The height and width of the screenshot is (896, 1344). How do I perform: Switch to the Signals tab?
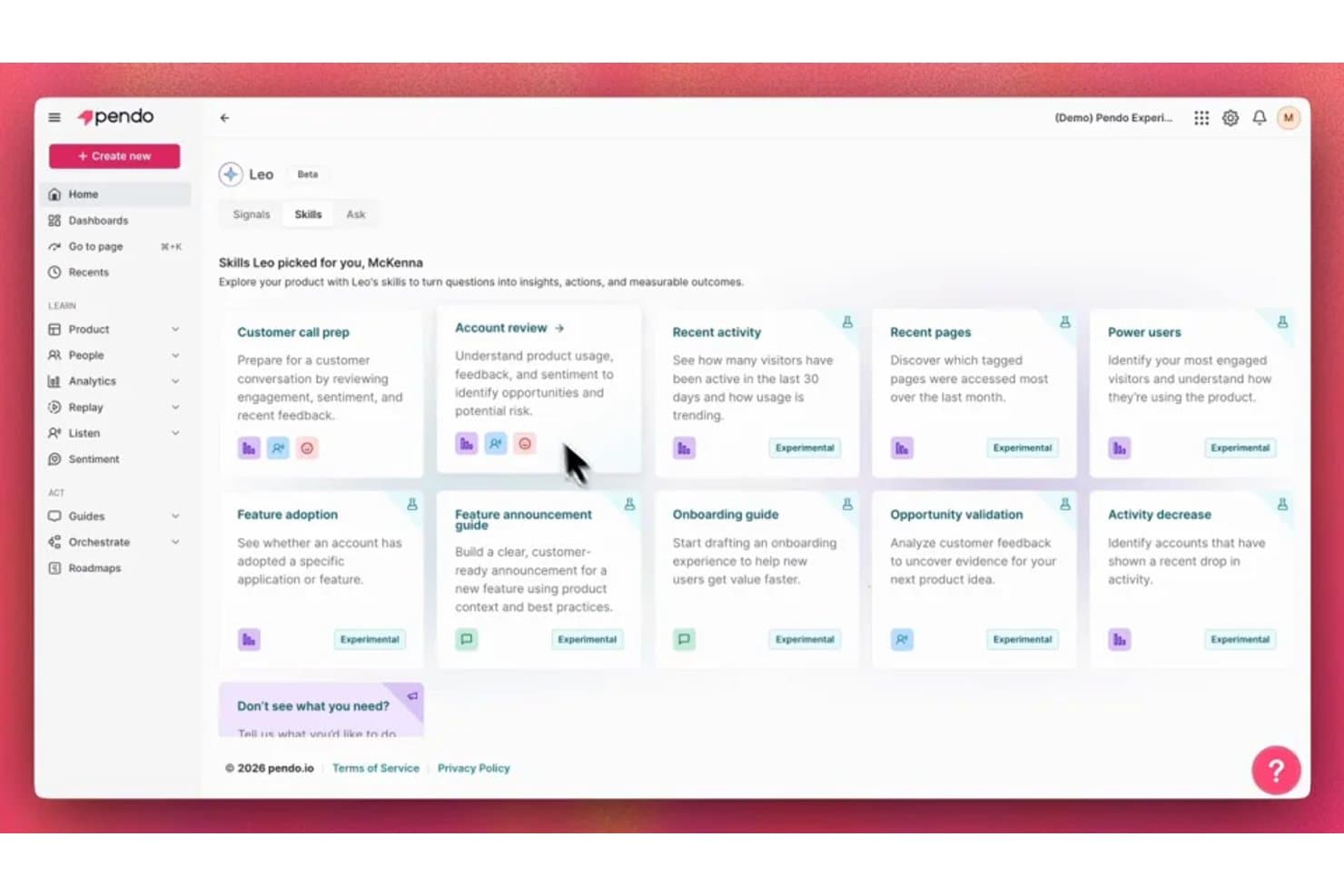(252, 214)
